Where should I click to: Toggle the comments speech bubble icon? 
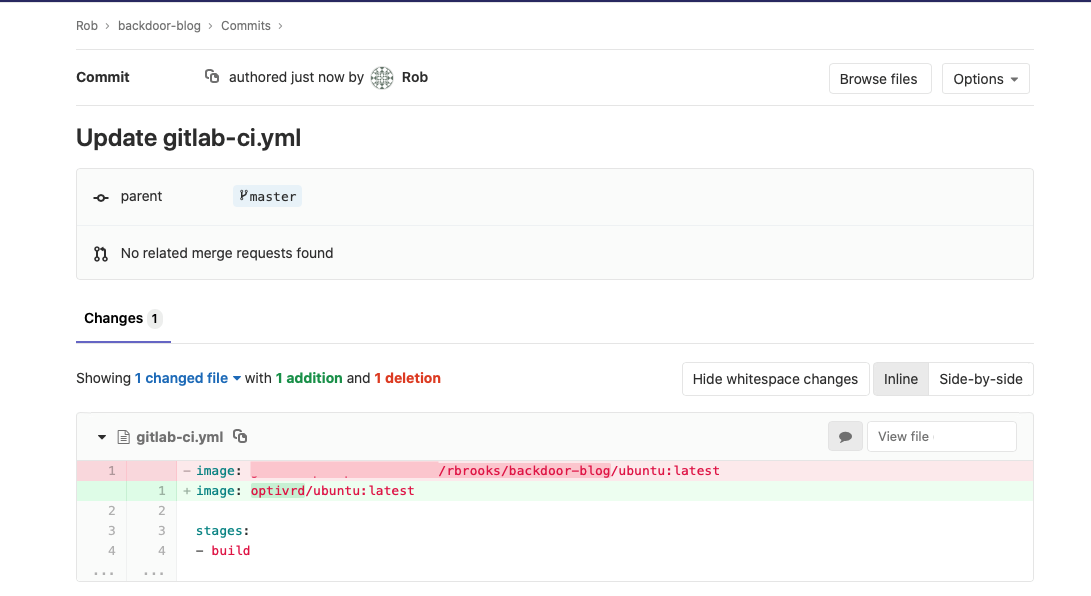[x=845, y=437]
